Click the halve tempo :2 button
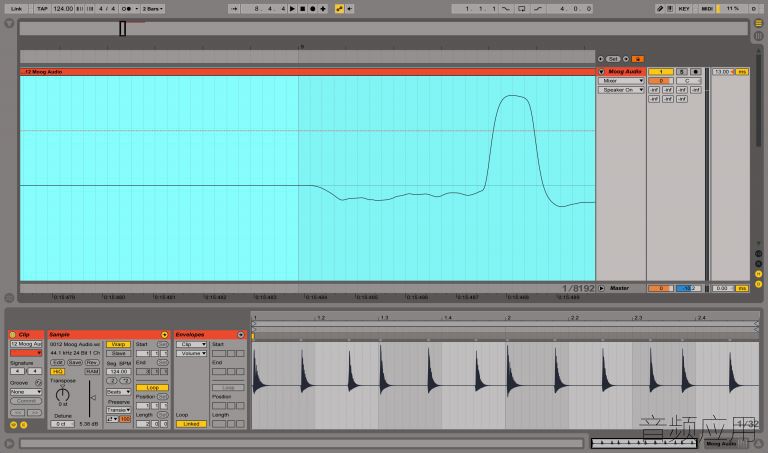The image size is (768, 453). [x=112, y=381]
